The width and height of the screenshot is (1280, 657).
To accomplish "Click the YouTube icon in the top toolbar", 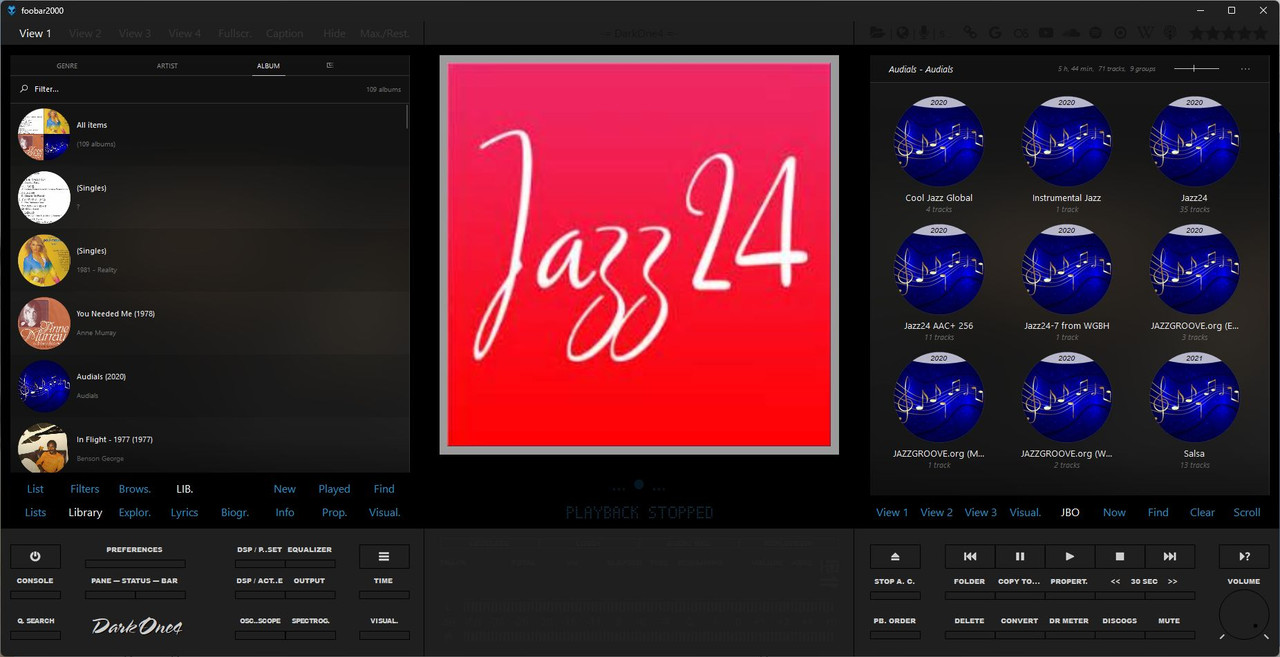I will point(1046,33).
